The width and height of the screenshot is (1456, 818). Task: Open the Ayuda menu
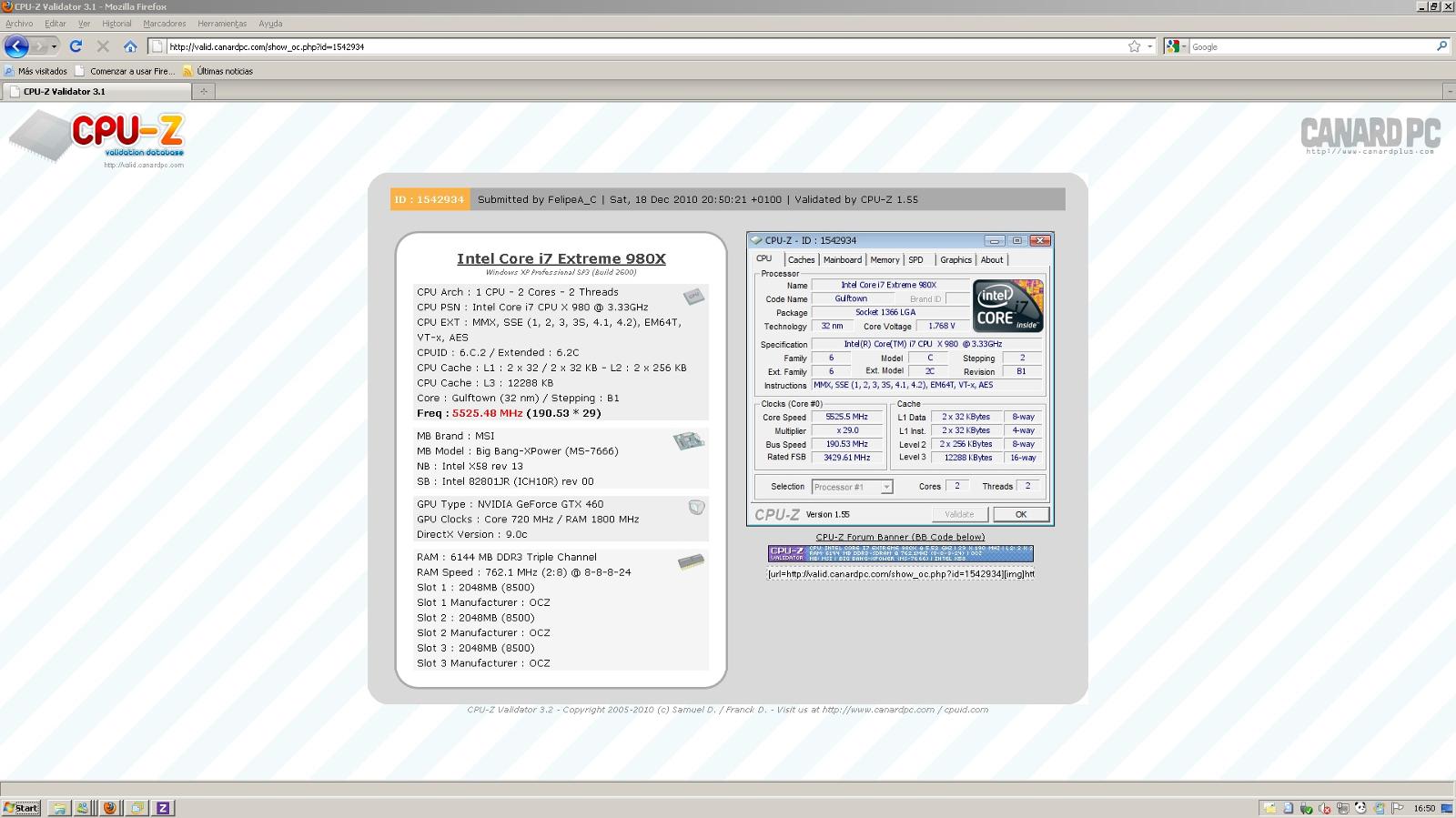point(270,24)
